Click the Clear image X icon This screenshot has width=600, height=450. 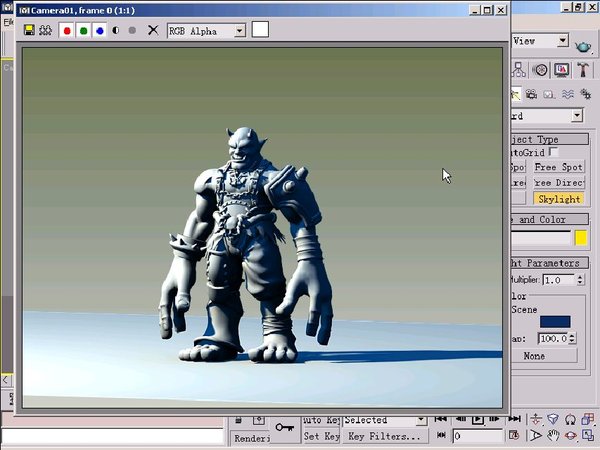pos(153,30)
